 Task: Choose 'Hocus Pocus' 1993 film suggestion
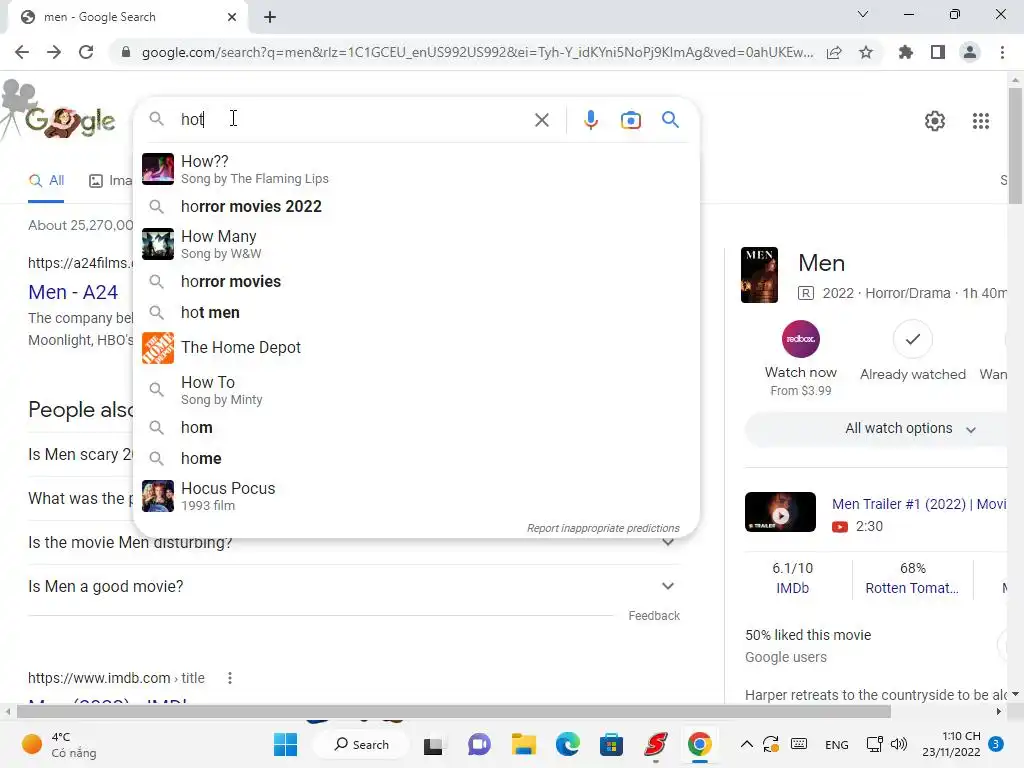[417, 496]
